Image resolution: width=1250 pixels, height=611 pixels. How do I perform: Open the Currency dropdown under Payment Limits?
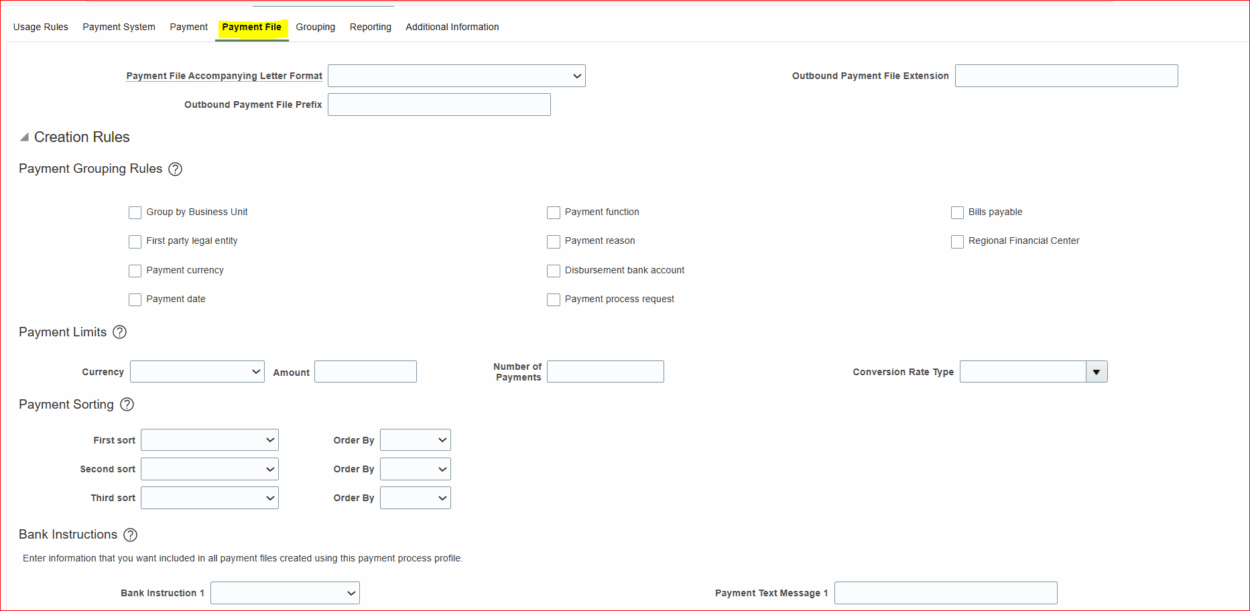197,371
